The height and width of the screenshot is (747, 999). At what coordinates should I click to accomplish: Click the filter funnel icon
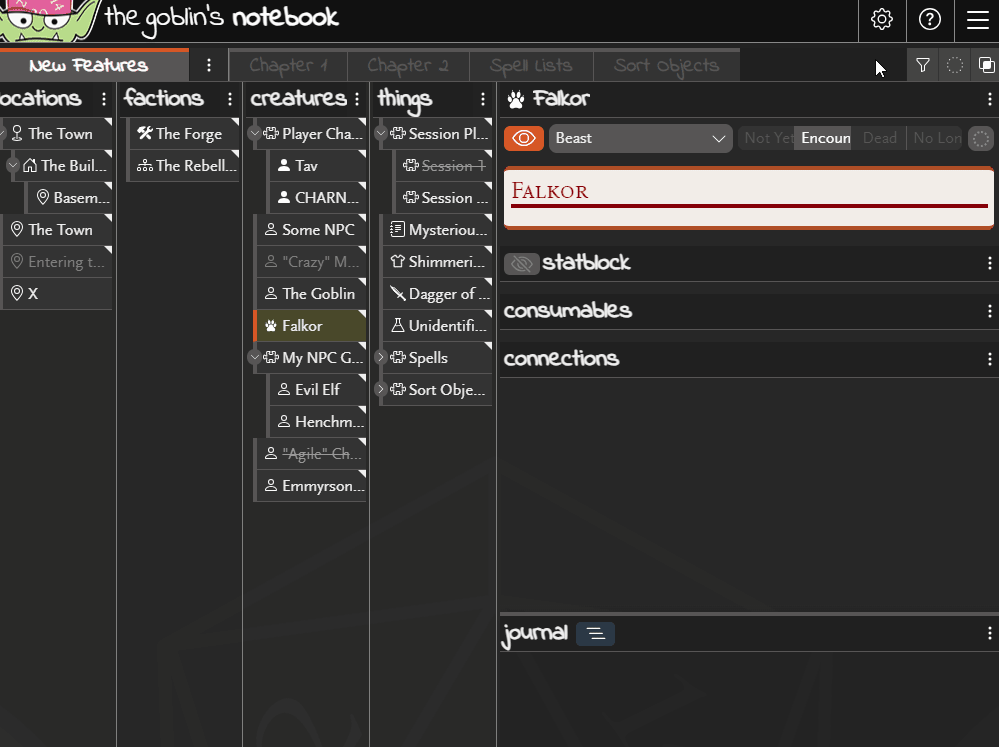pyautogui.click(x=923, y=66)
